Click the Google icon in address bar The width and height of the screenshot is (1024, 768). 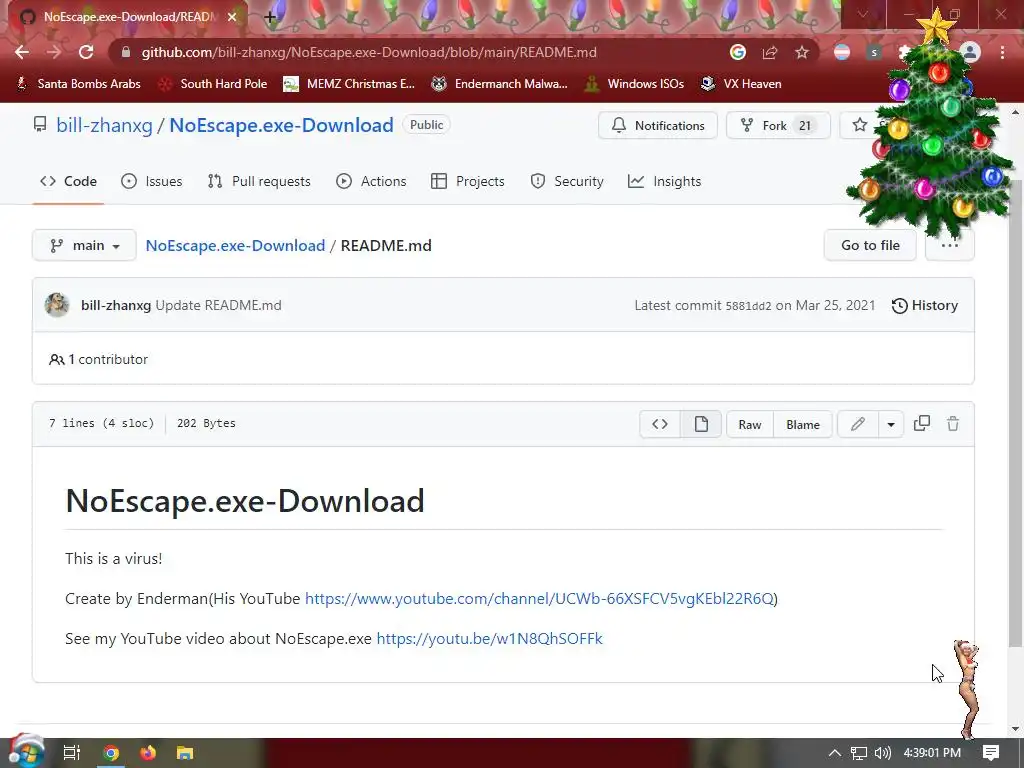coord(738,52)
